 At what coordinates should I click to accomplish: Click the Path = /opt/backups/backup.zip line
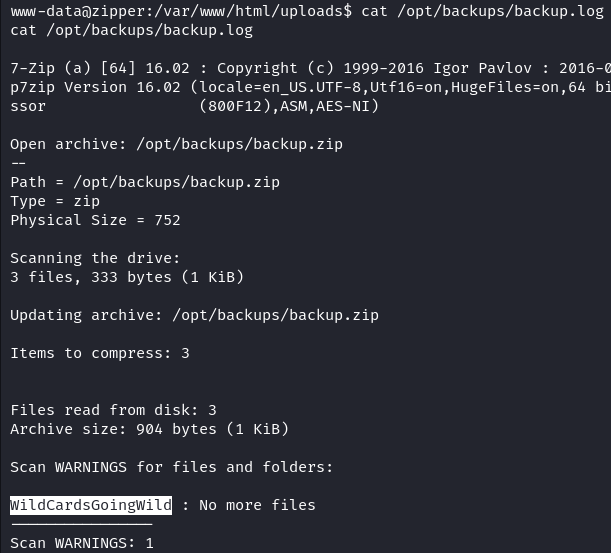coord(145,182)
